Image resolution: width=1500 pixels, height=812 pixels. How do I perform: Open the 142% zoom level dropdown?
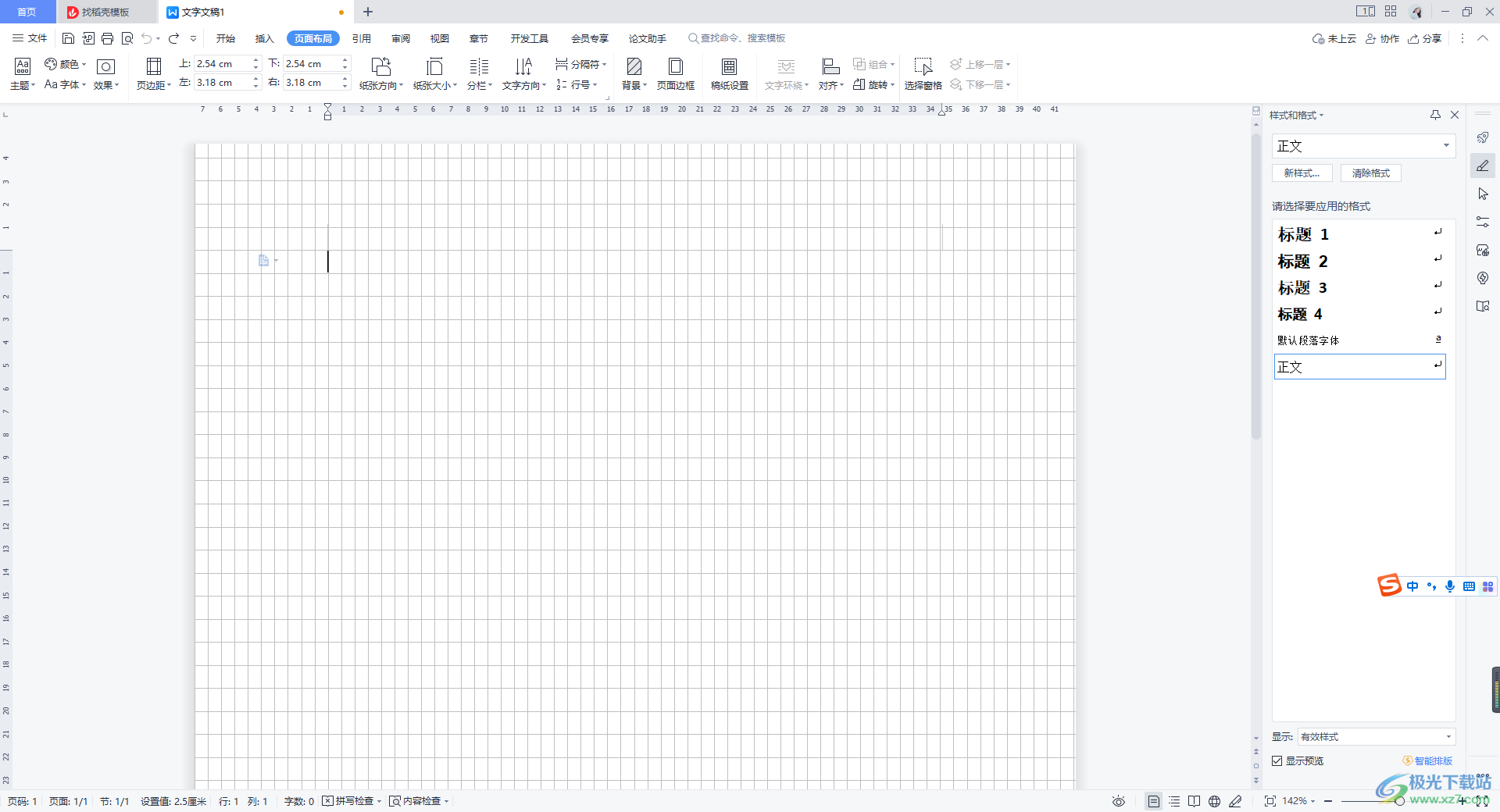(x=1298, y=801)
